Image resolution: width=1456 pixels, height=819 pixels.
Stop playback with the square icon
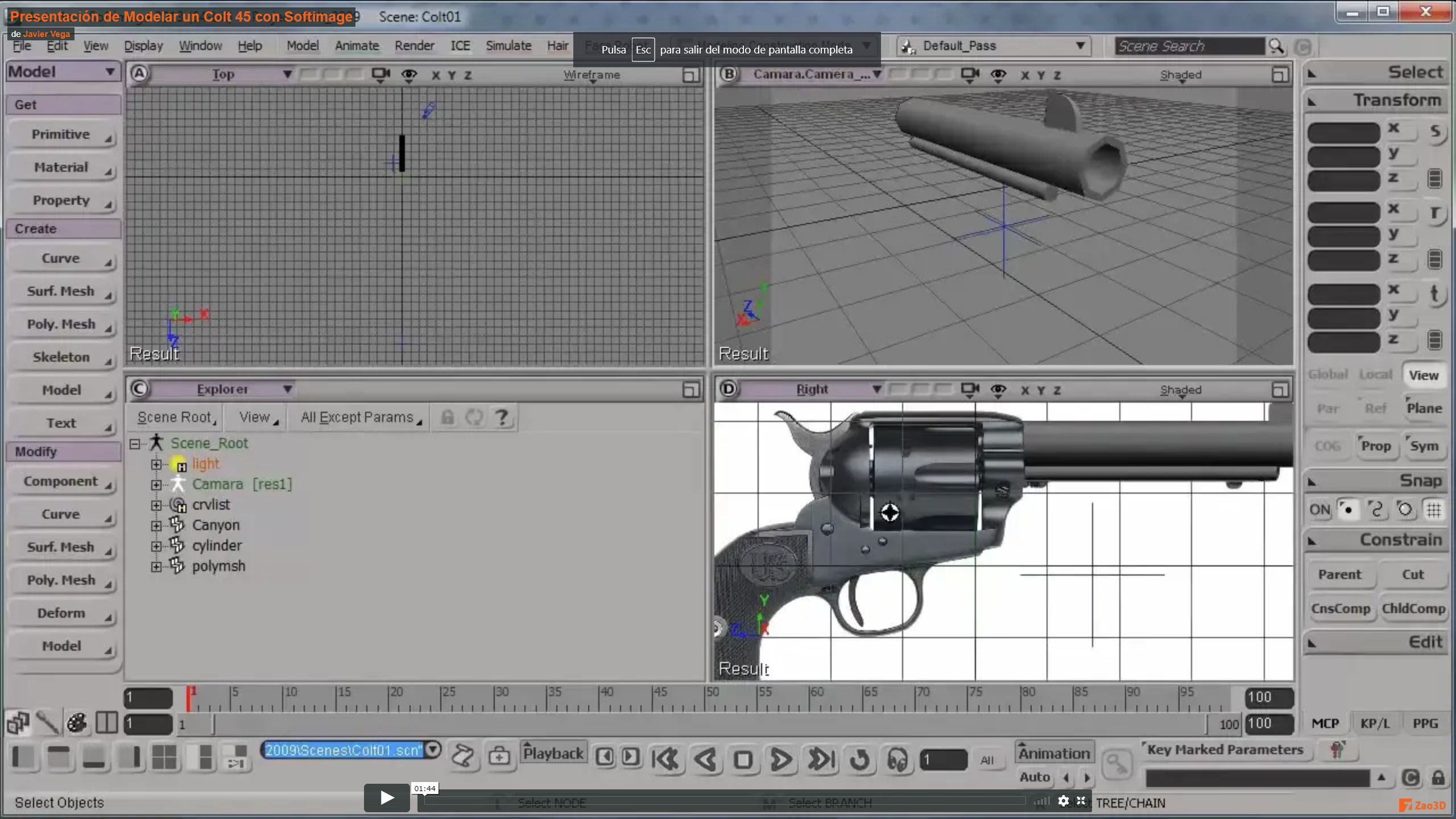click(743, 759)
